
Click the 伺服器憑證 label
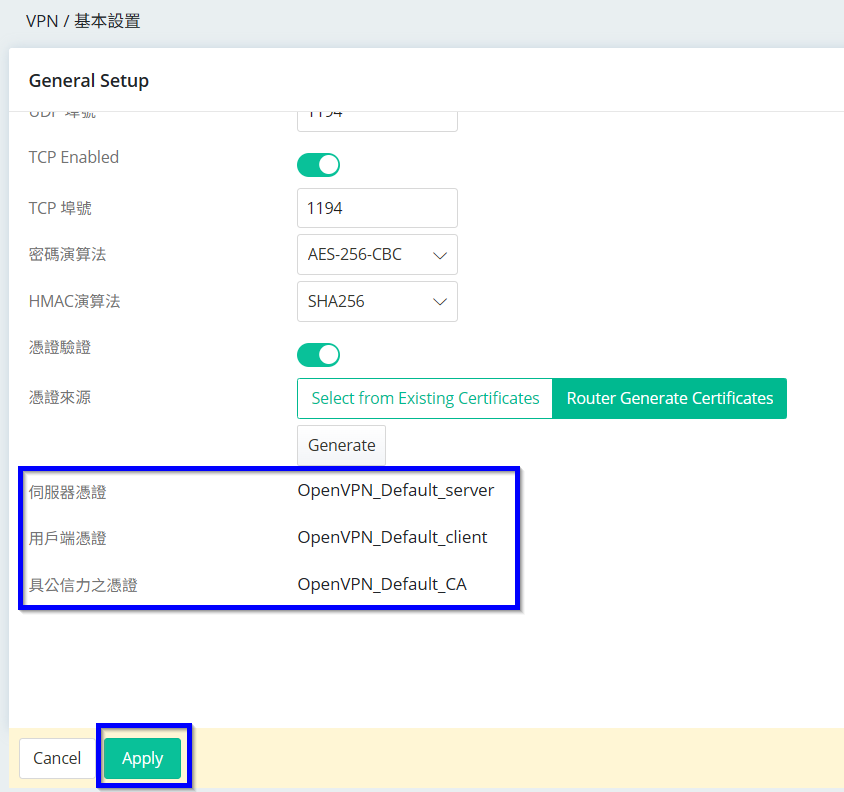[x=67, y=492]
